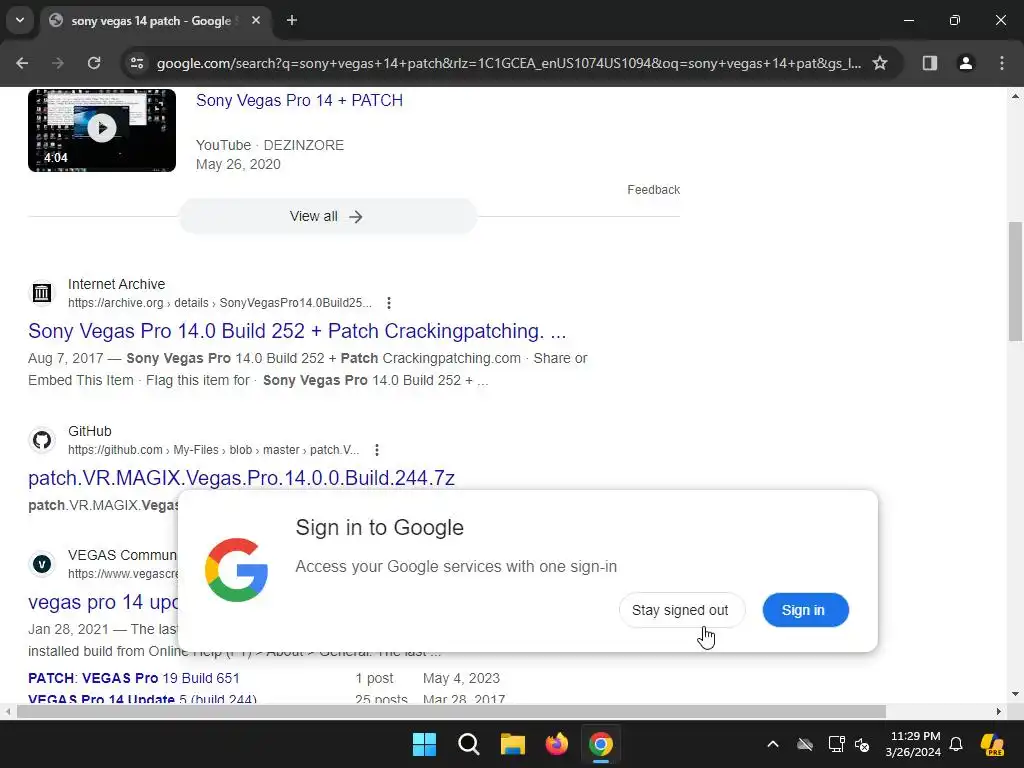1024x768 pixels.
Task: Open site information icon in address bar
Action: [x=137, y=63]
